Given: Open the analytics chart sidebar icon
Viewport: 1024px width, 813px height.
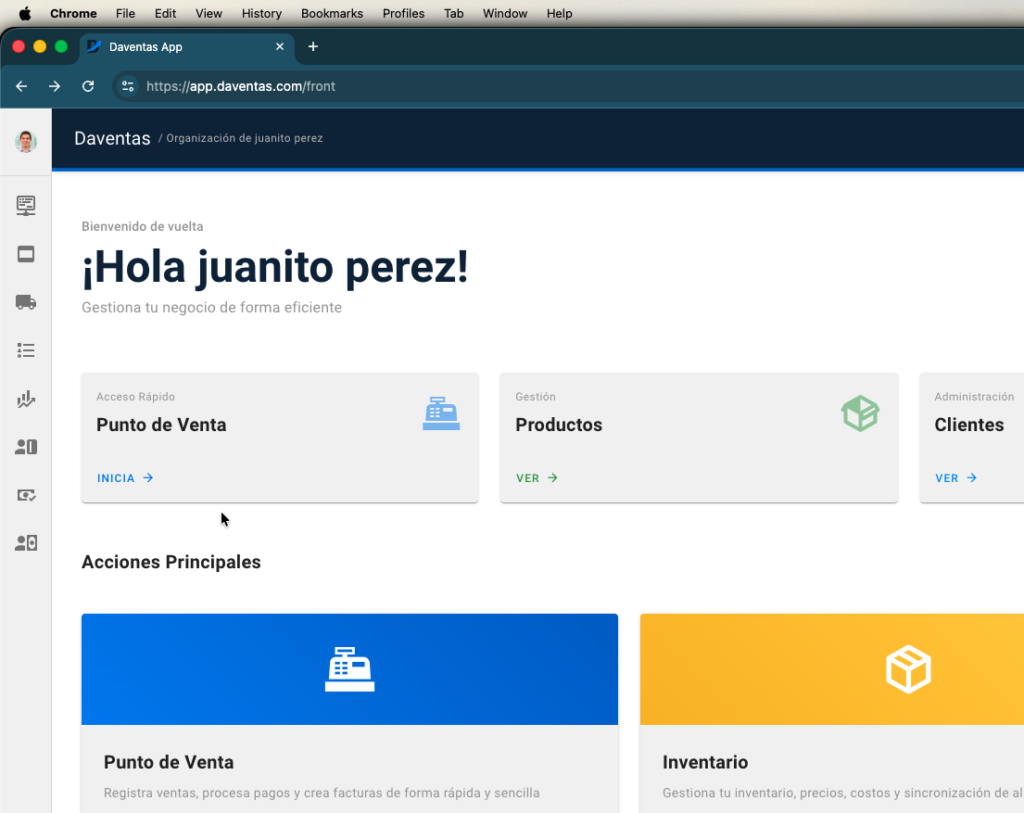Looking at the screenshot, I should click(x=26, y=399).
